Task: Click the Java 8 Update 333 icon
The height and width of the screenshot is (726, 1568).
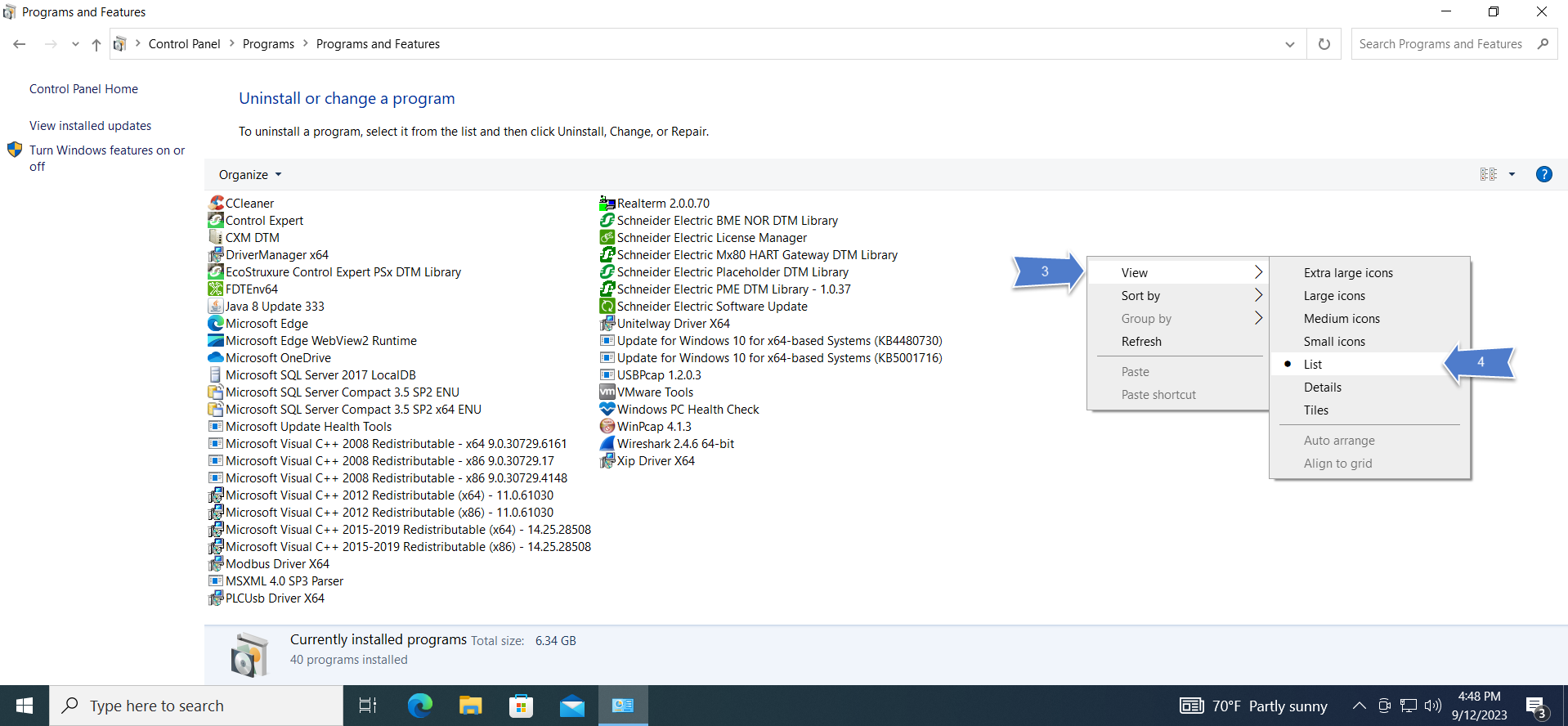Action: 216,306
